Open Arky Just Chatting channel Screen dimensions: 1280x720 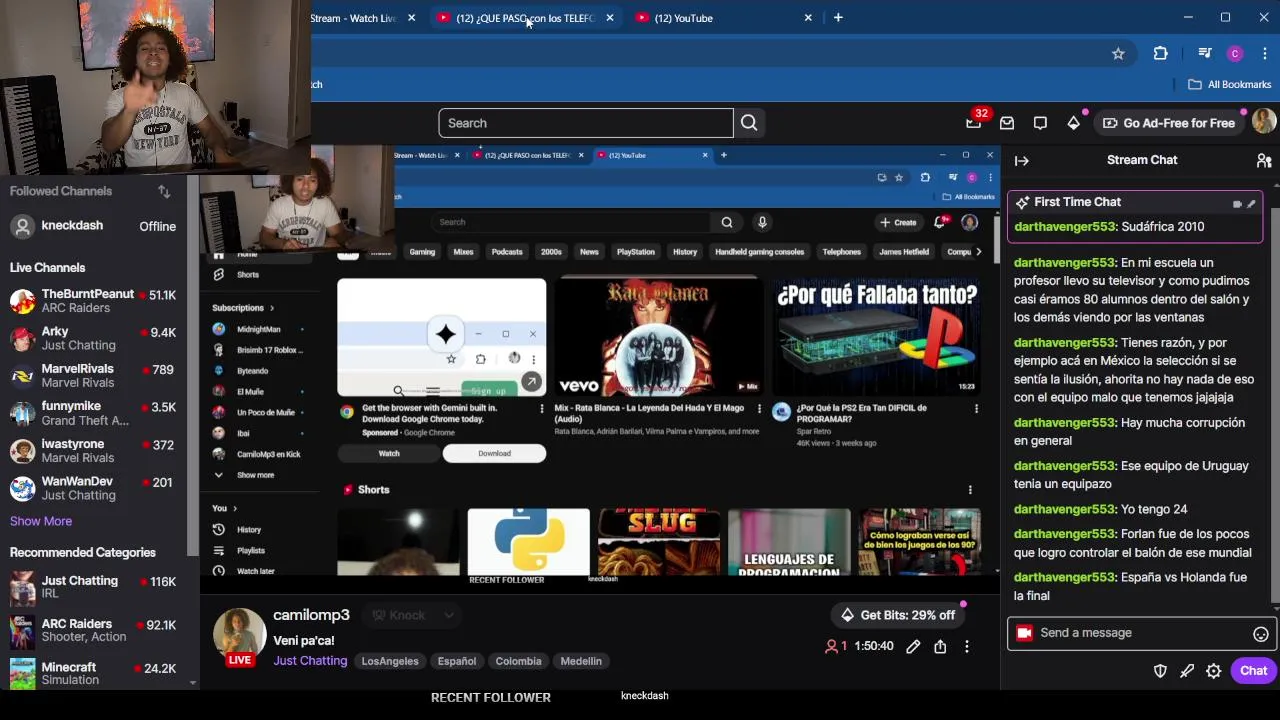tap(93, 338)
